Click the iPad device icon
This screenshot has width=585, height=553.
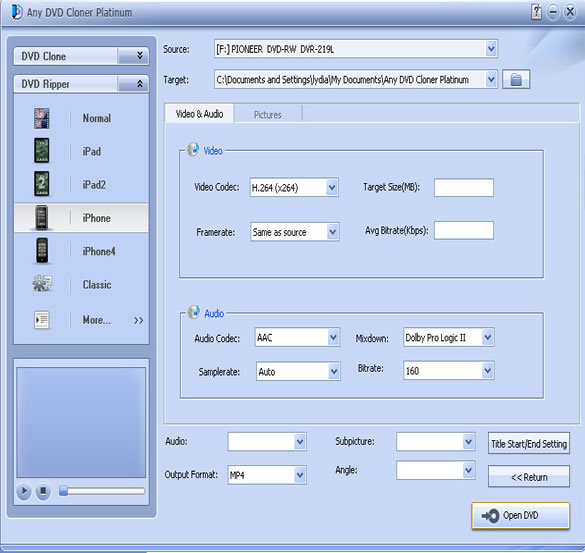click(41, 150)
